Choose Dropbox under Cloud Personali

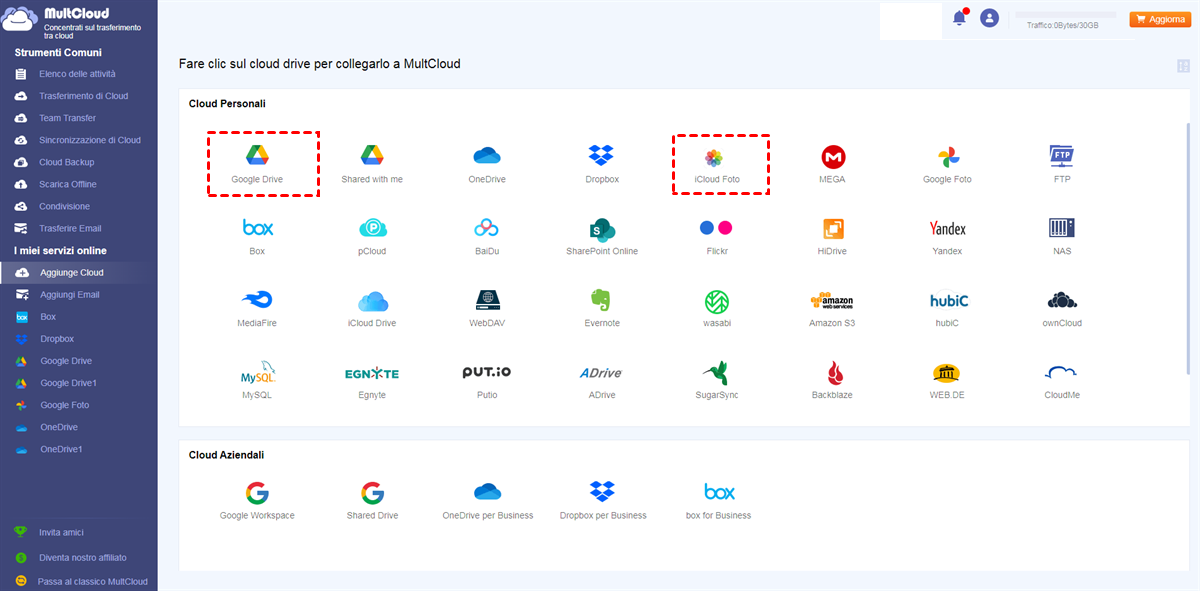(x=602, y=165)
